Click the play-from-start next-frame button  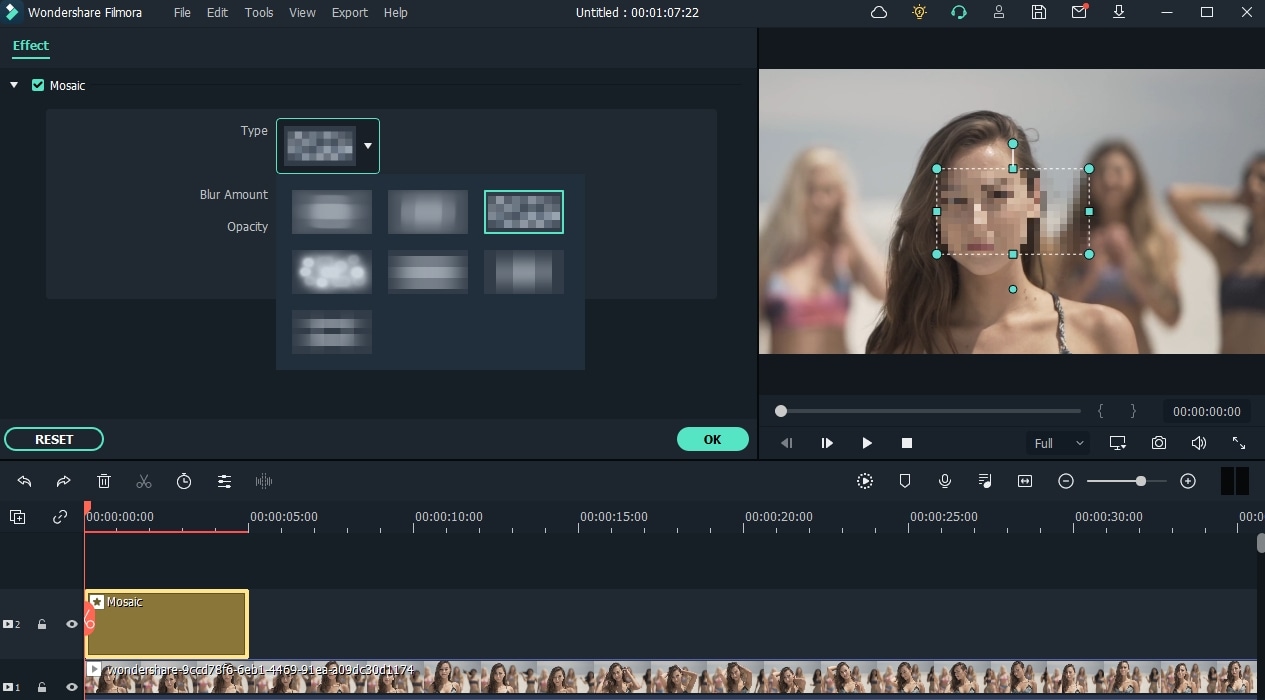827,443
